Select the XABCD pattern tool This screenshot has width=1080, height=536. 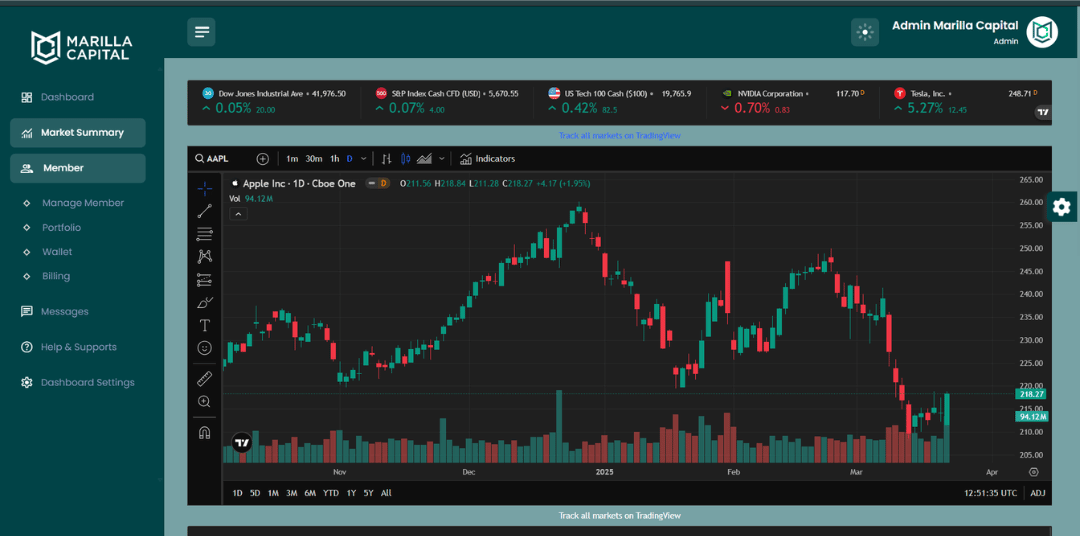click(205, 256)
